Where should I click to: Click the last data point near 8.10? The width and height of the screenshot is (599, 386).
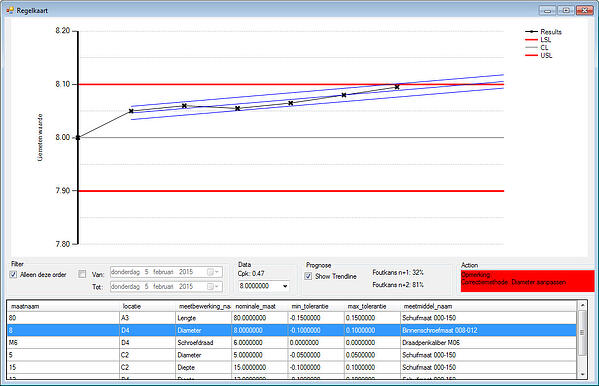(x=397, y=87)
